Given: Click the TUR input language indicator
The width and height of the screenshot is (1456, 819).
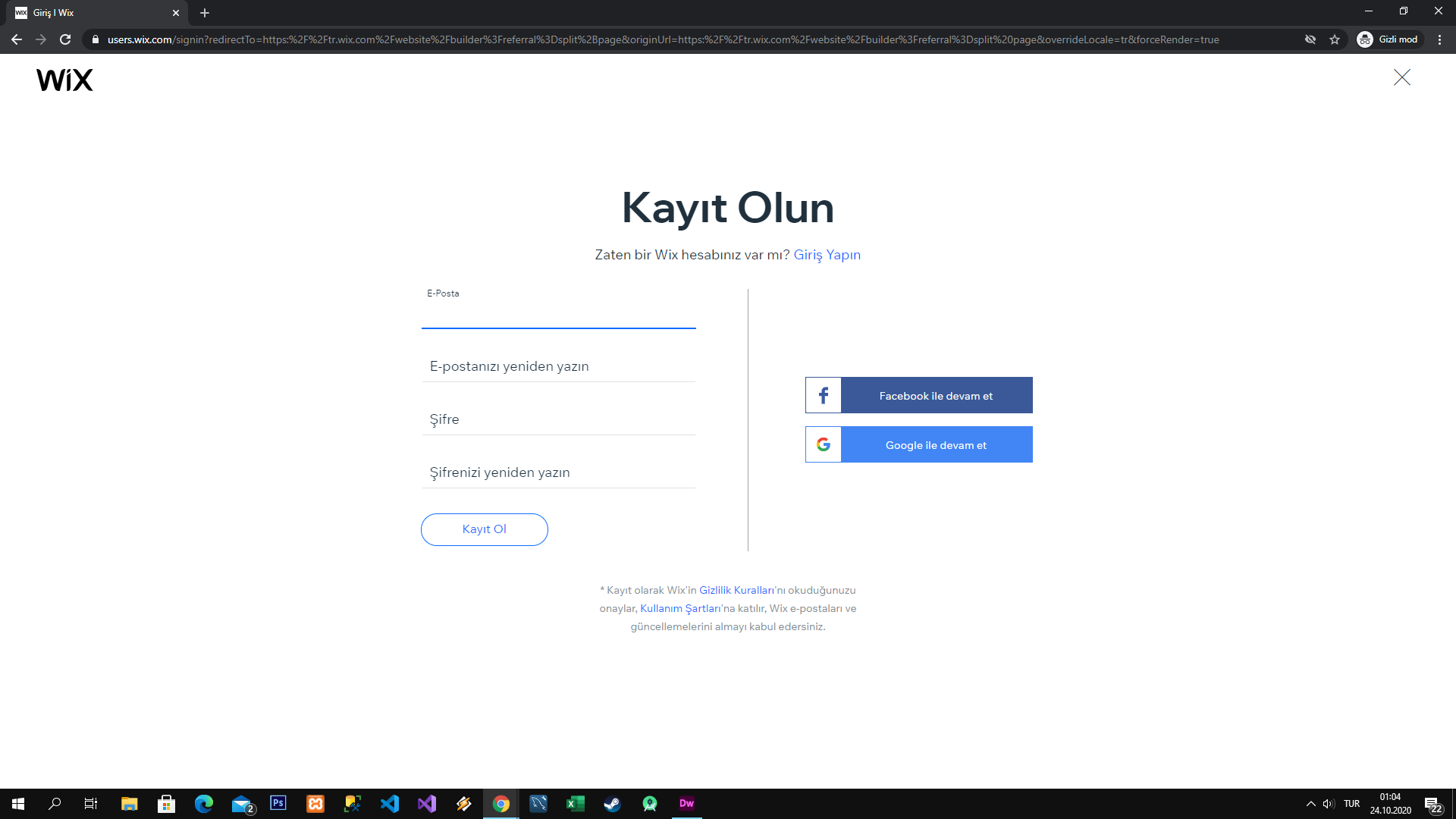Looking at the screenshot, I should click(x=1351, y=804).
